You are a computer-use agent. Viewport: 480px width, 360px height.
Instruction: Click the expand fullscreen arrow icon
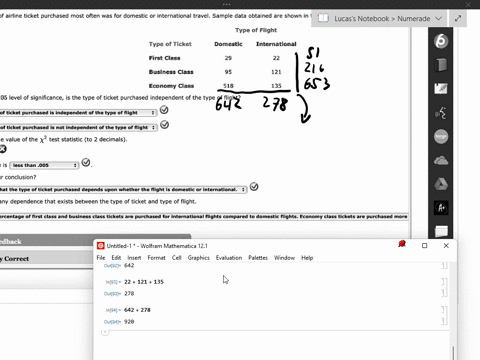click(458, 18)
